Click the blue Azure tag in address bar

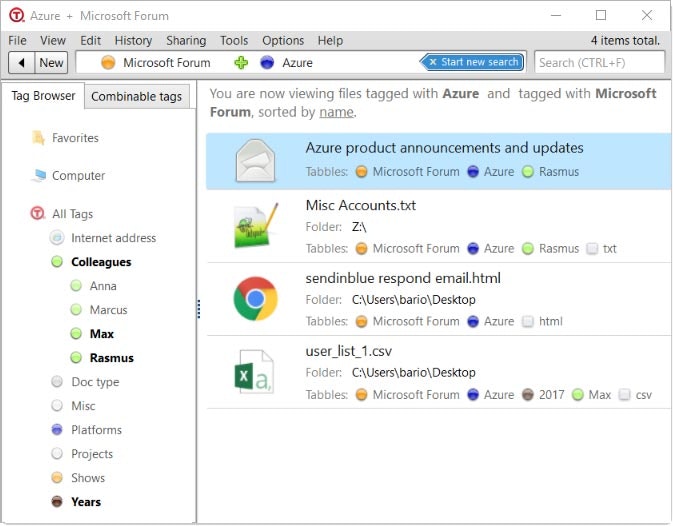tap(286, 63)
